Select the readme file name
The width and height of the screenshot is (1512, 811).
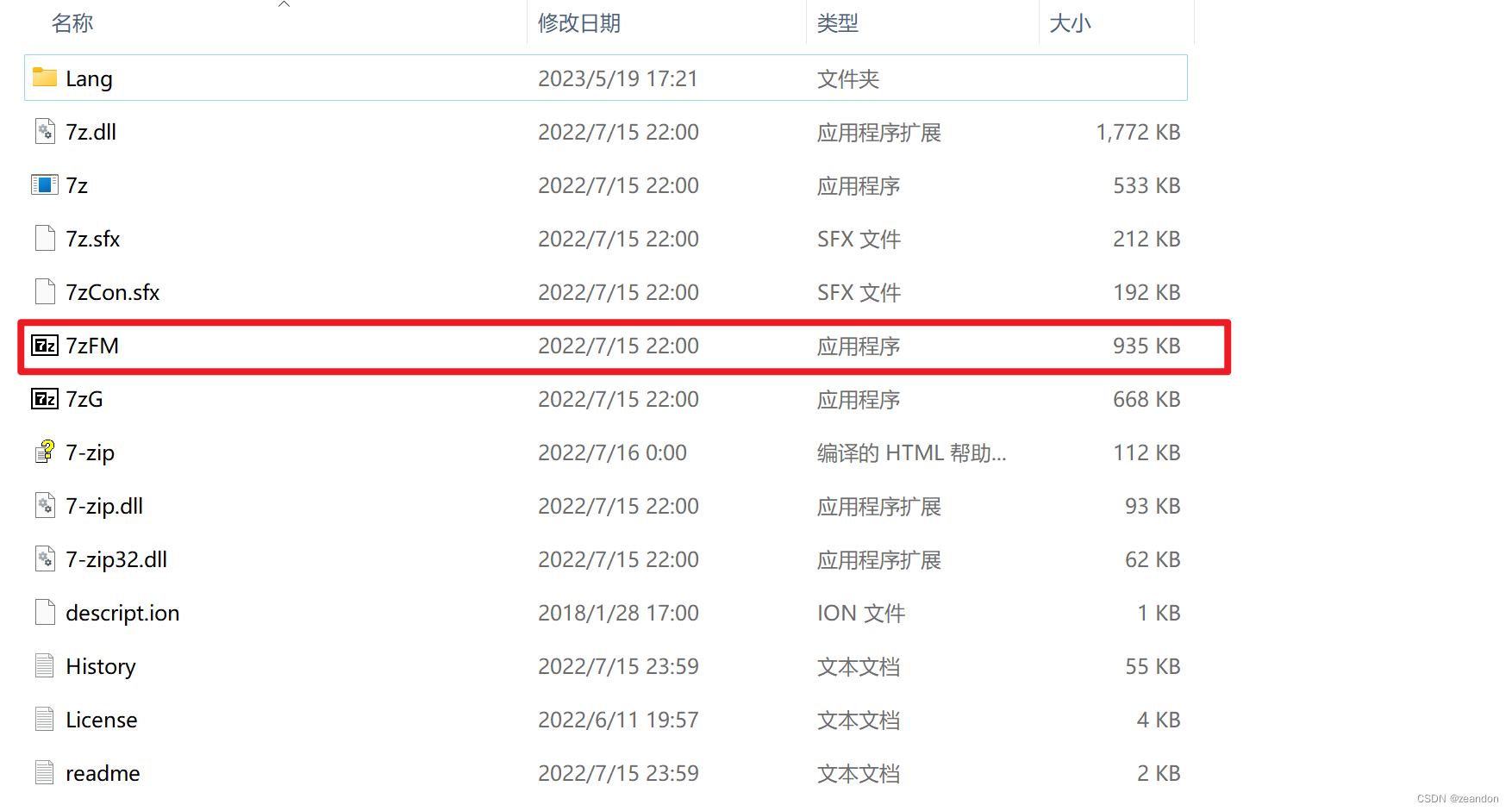coord(103,773)
